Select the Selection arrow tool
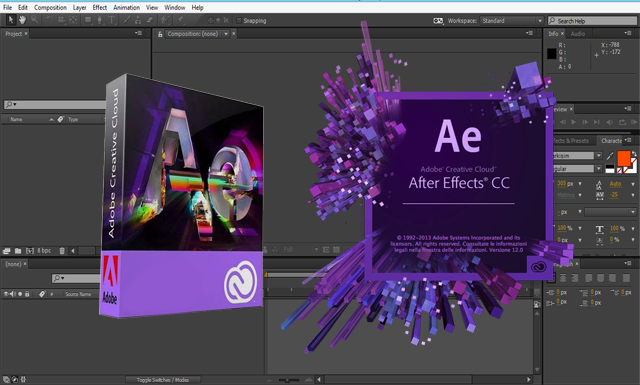 pyautogui.click(x=11, y=20)
